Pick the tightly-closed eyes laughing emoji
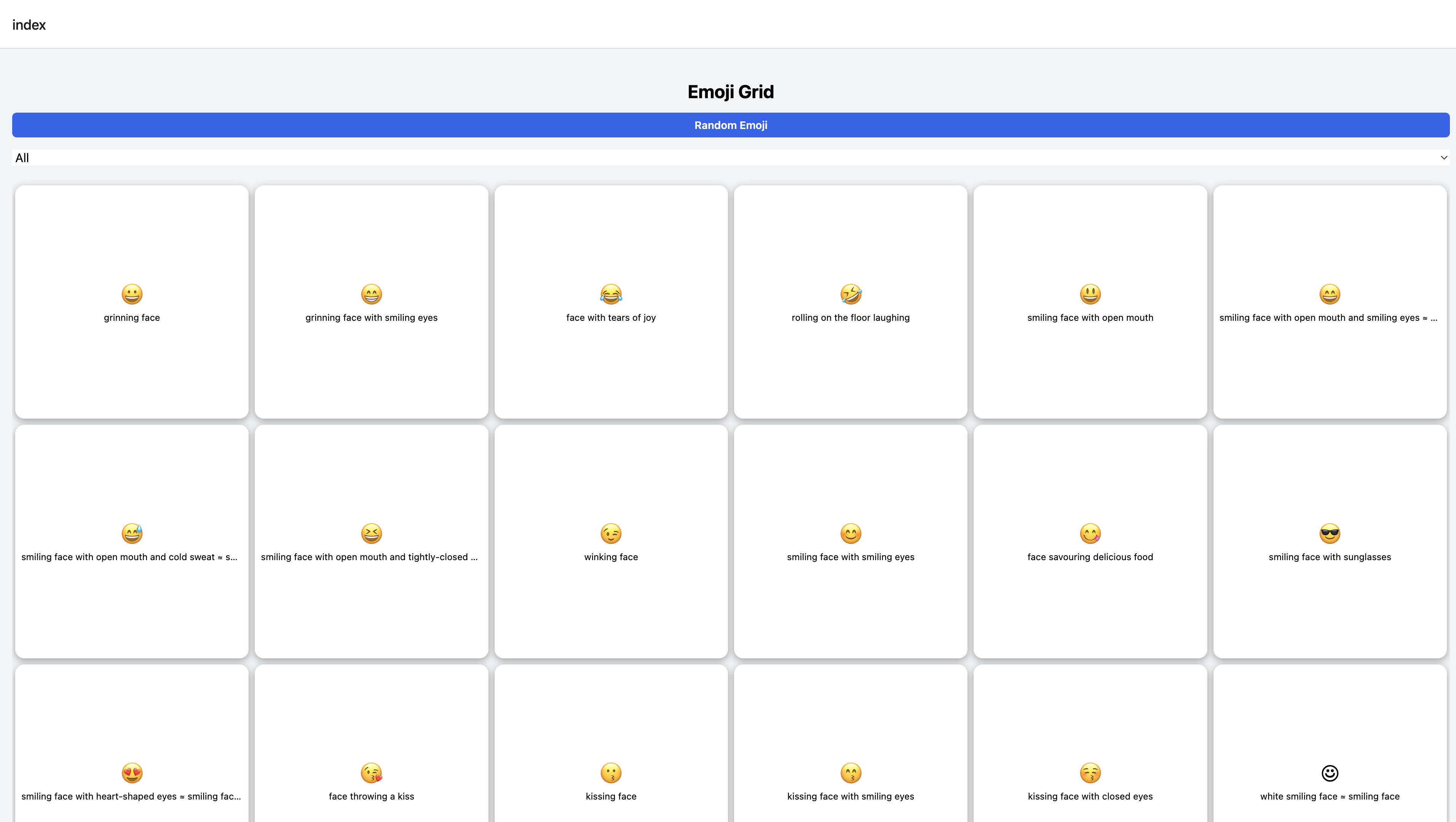 (x=371, y=533)
